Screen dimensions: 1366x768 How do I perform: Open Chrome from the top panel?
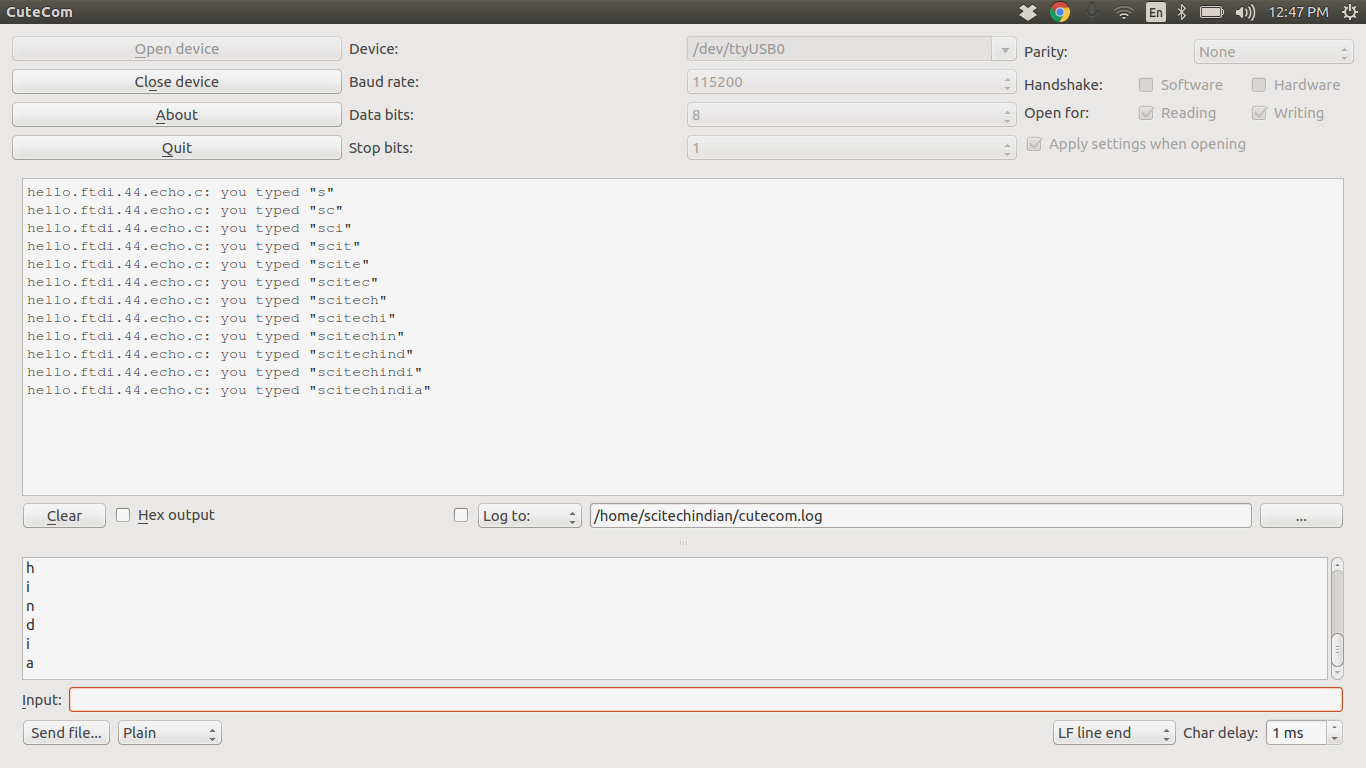pyautogui.click(x=1060, y=12)
